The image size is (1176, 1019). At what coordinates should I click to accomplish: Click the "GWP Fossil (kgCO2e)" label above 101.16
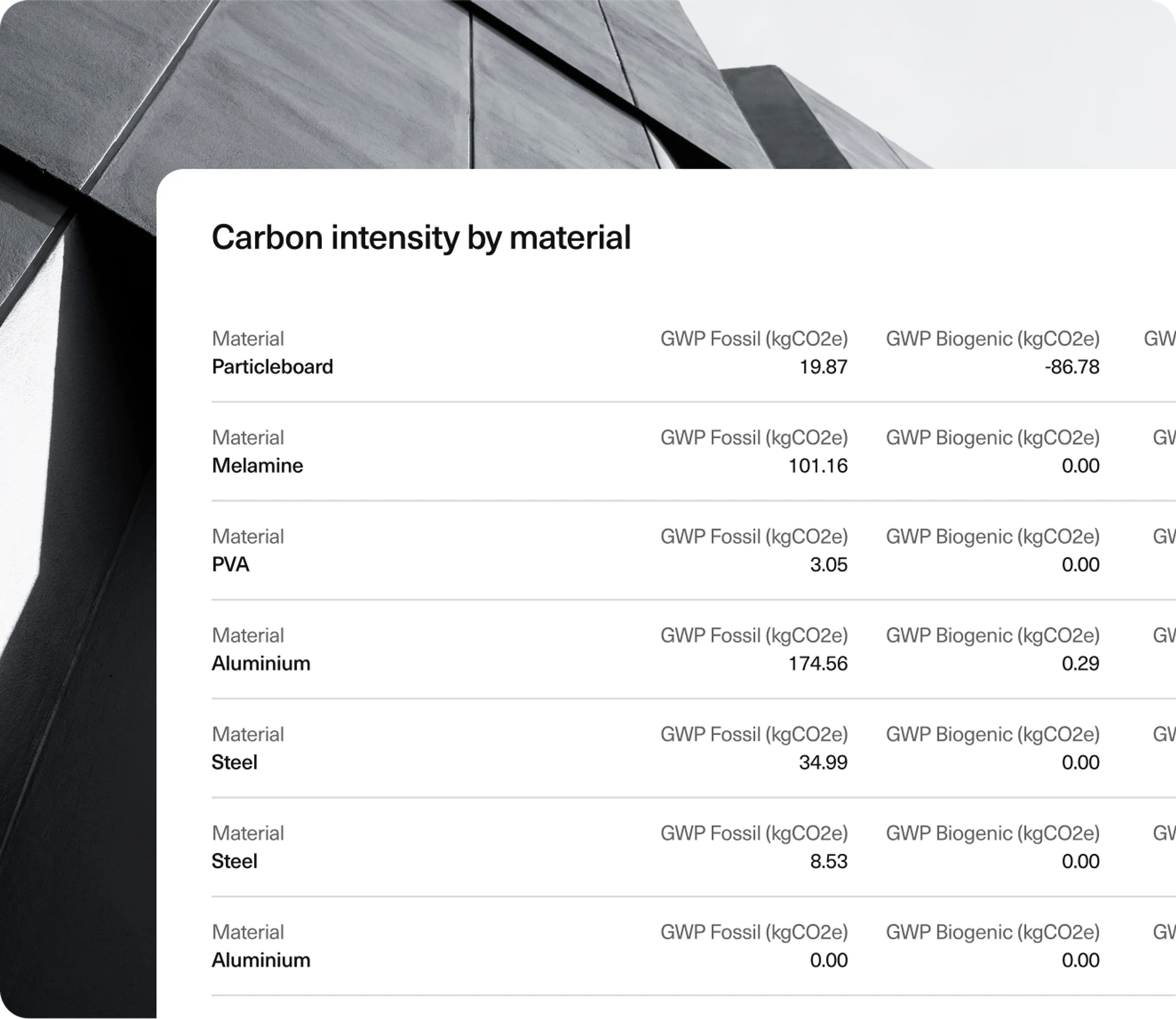(754, 438)
